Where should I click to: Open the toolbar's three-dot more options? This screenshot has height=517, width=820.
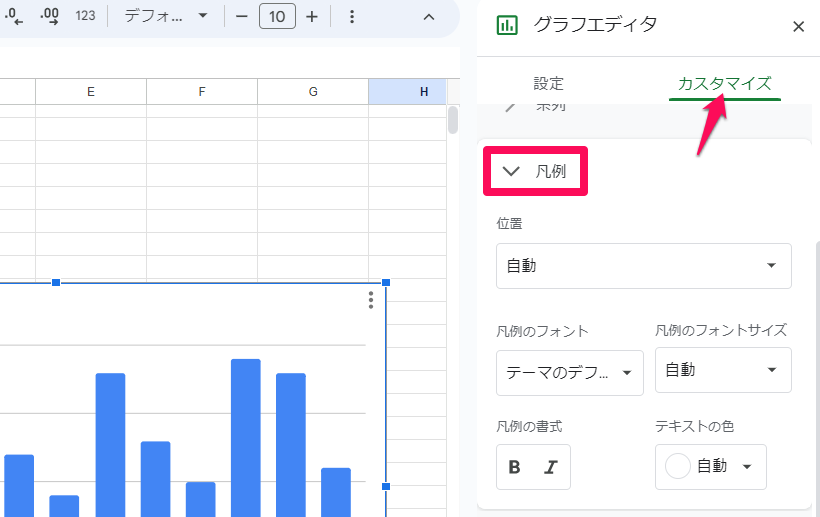[x=352, y=17]
